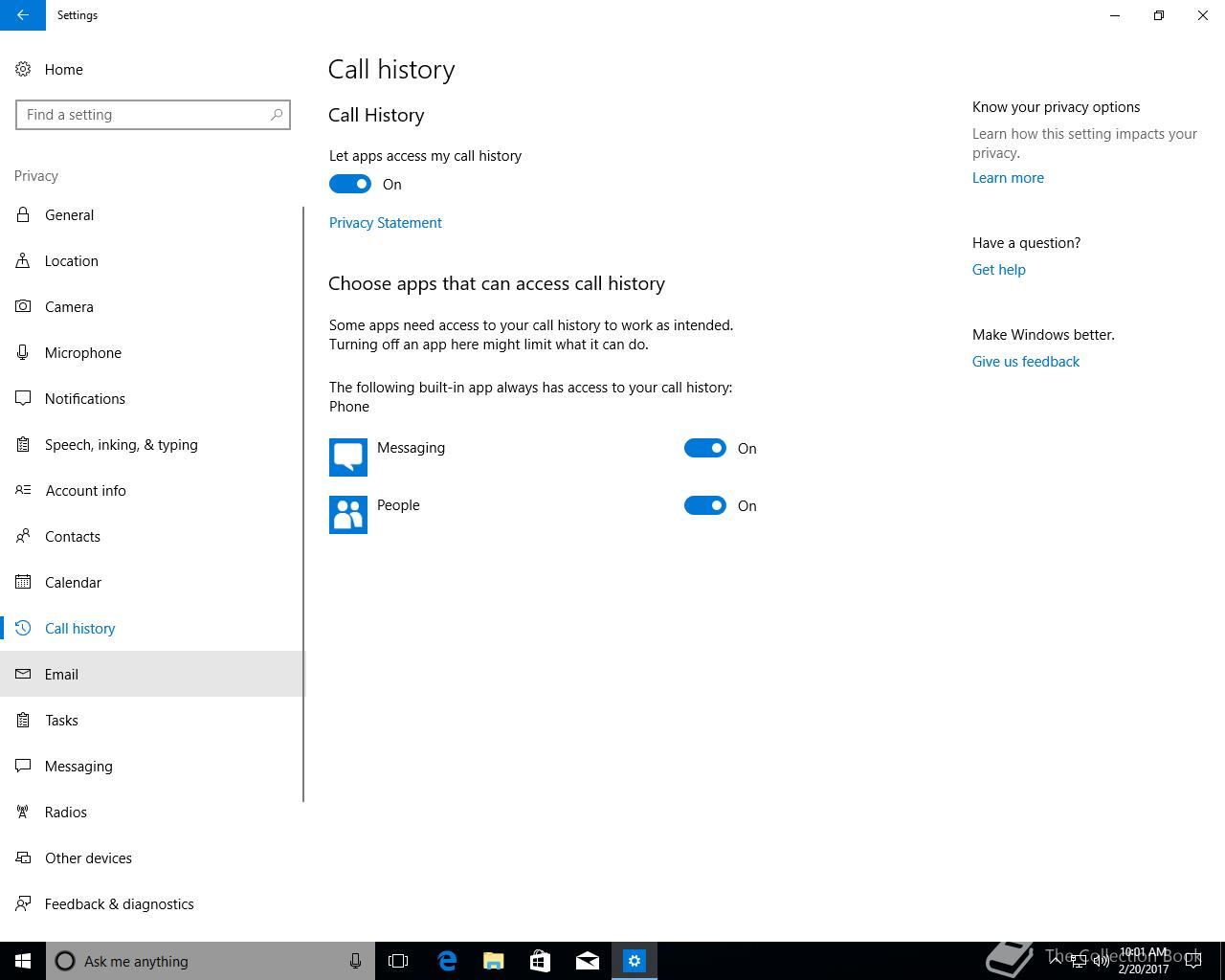Select the Feedback & diagnostics icon

[x=23, y=903]
